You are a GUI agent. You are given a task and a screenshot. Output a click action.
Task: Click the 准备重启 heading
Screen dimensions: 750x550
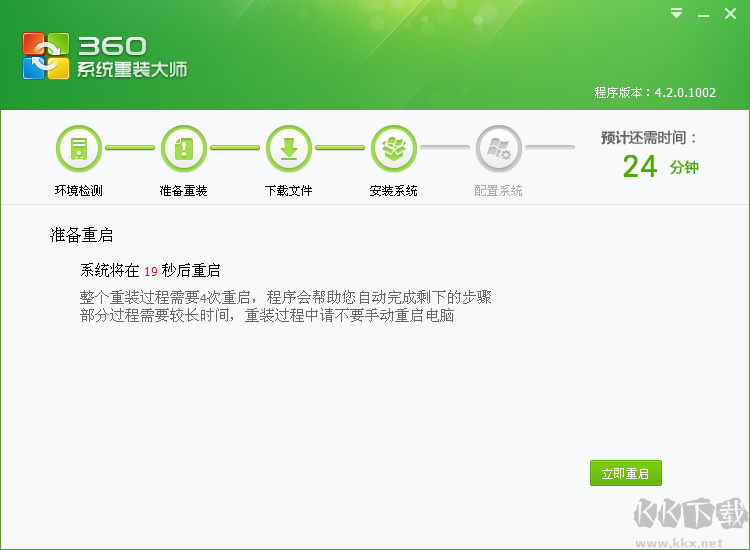click(81, 236)
